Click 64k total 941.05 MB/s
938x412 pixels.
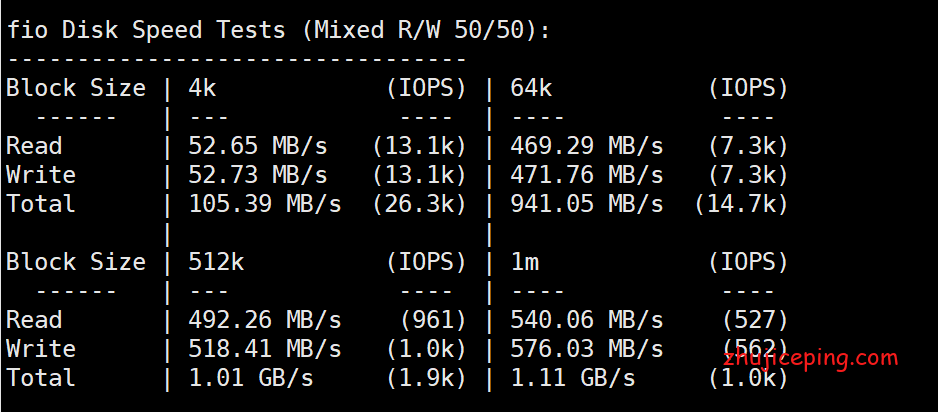587,205
